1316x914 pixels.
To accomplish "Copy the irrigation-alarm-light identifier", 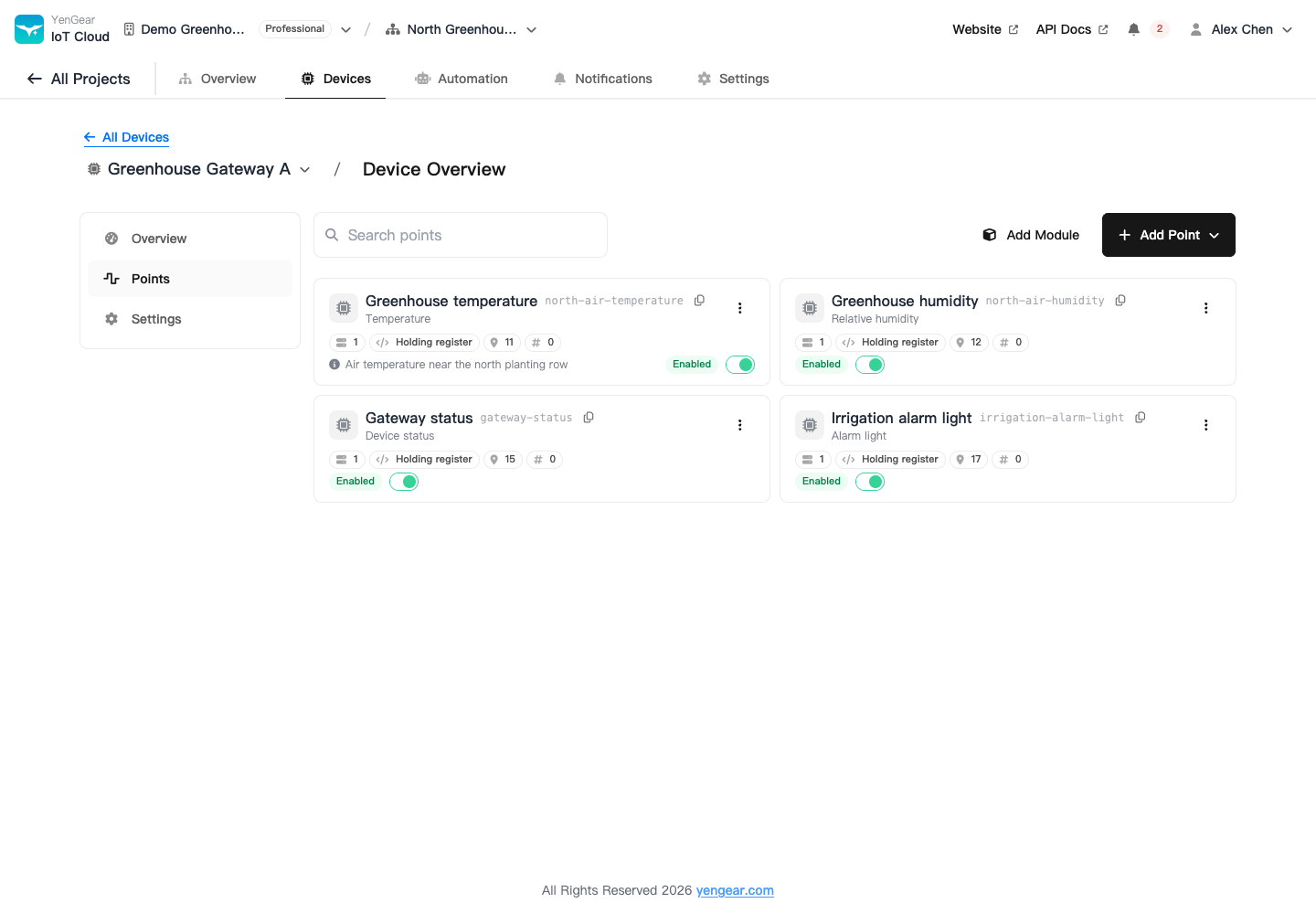I will pyautogui.click(x=1141, y=418).
